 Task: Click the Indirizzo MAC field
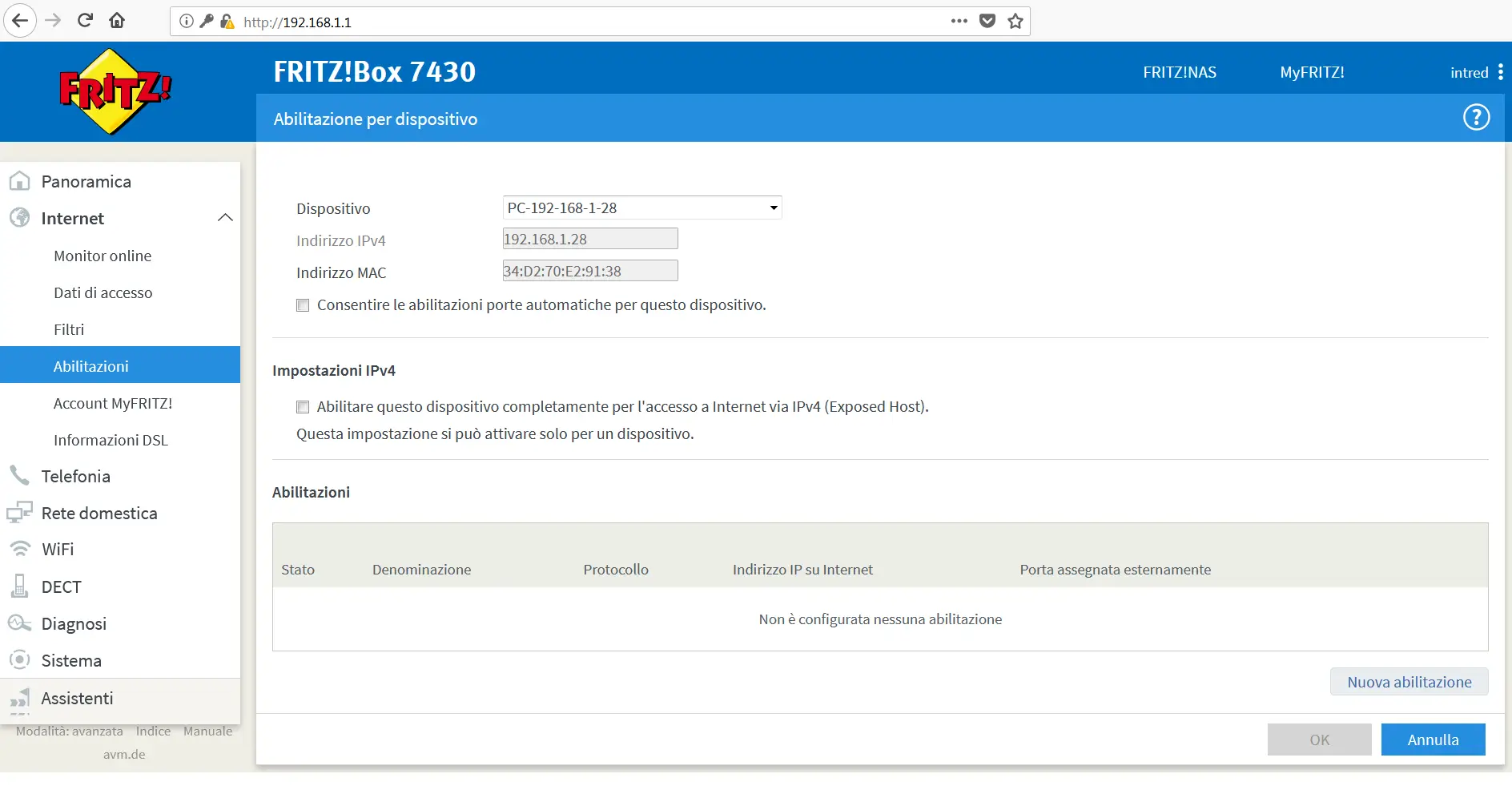click(590, 271)
